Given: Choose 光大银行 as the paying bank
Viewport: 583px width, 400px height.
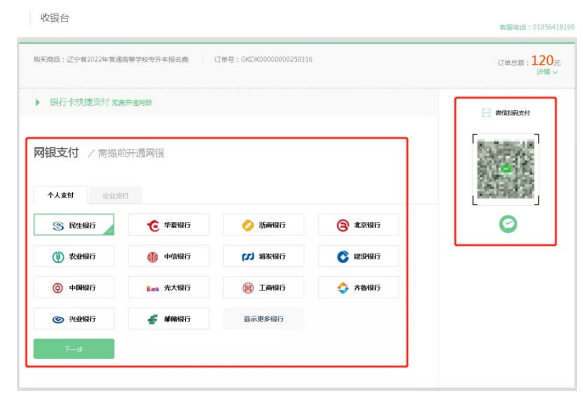Looking at the screenshot, I should point(169,287).
